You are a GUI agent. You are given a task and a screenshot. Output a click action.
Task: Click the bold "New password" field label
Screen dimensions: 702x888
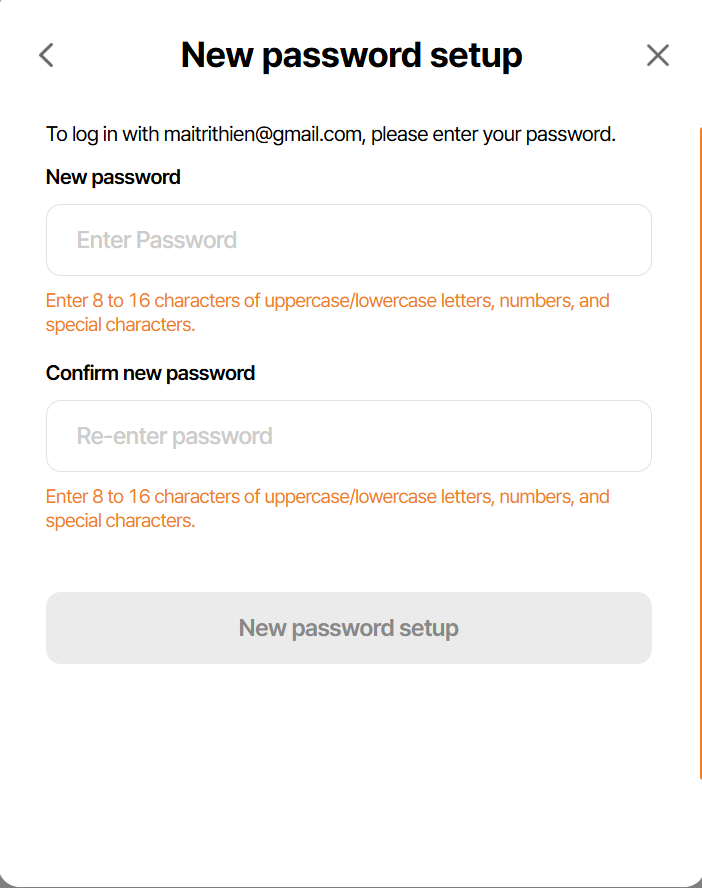click(x=113, y=177)
